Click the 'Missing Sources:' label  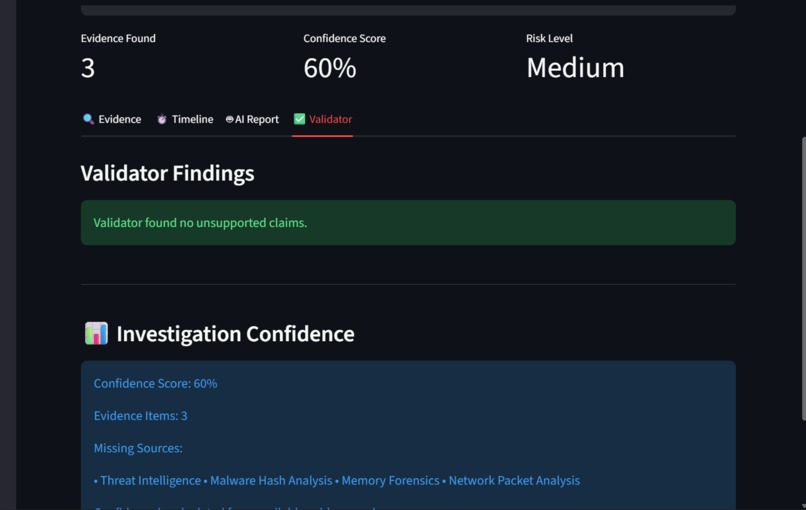point(138,448)
